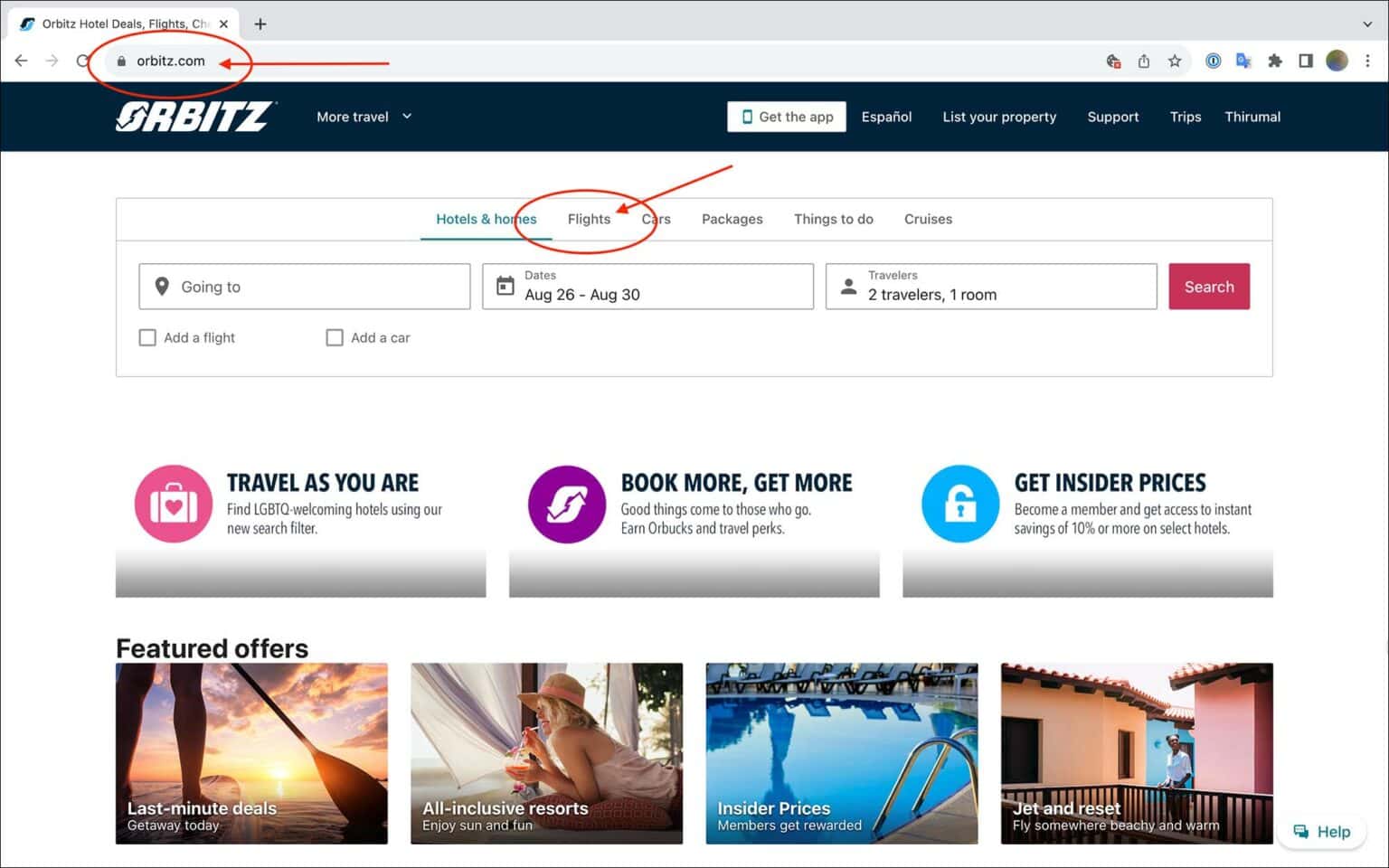Click the red Search button
Screen dimensions: 1389x868
[x=1209, y=287]
